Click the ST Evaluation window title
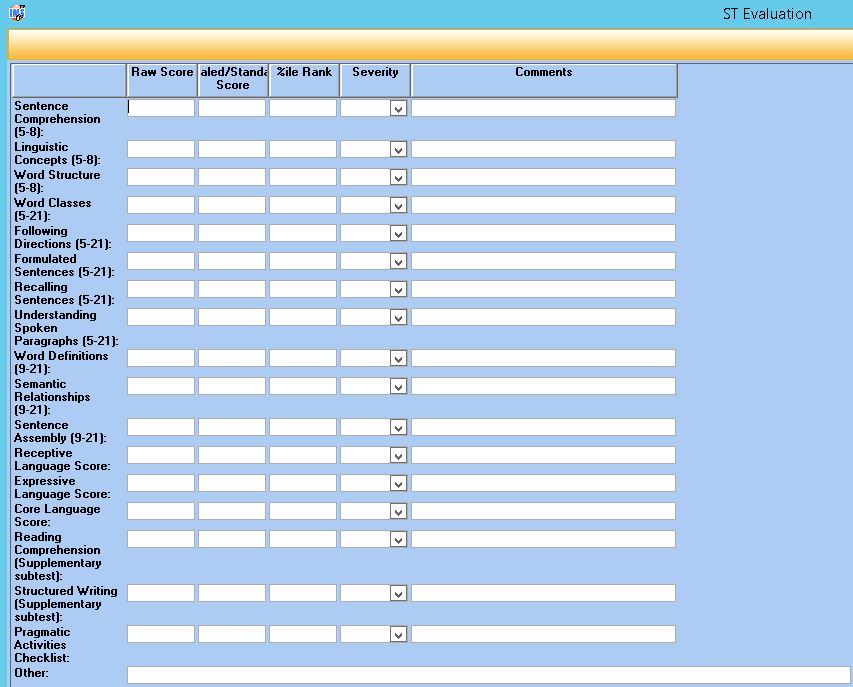This screenshot has width=853, height=687. (x=767, y=14)
